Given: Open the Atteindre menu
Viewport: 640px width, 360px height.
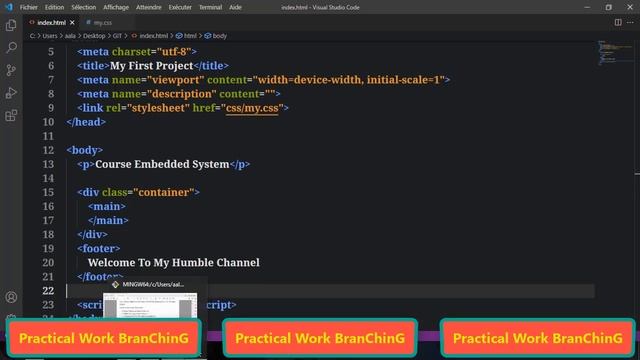Looking at the screenshot, I should tap(149, 7).
